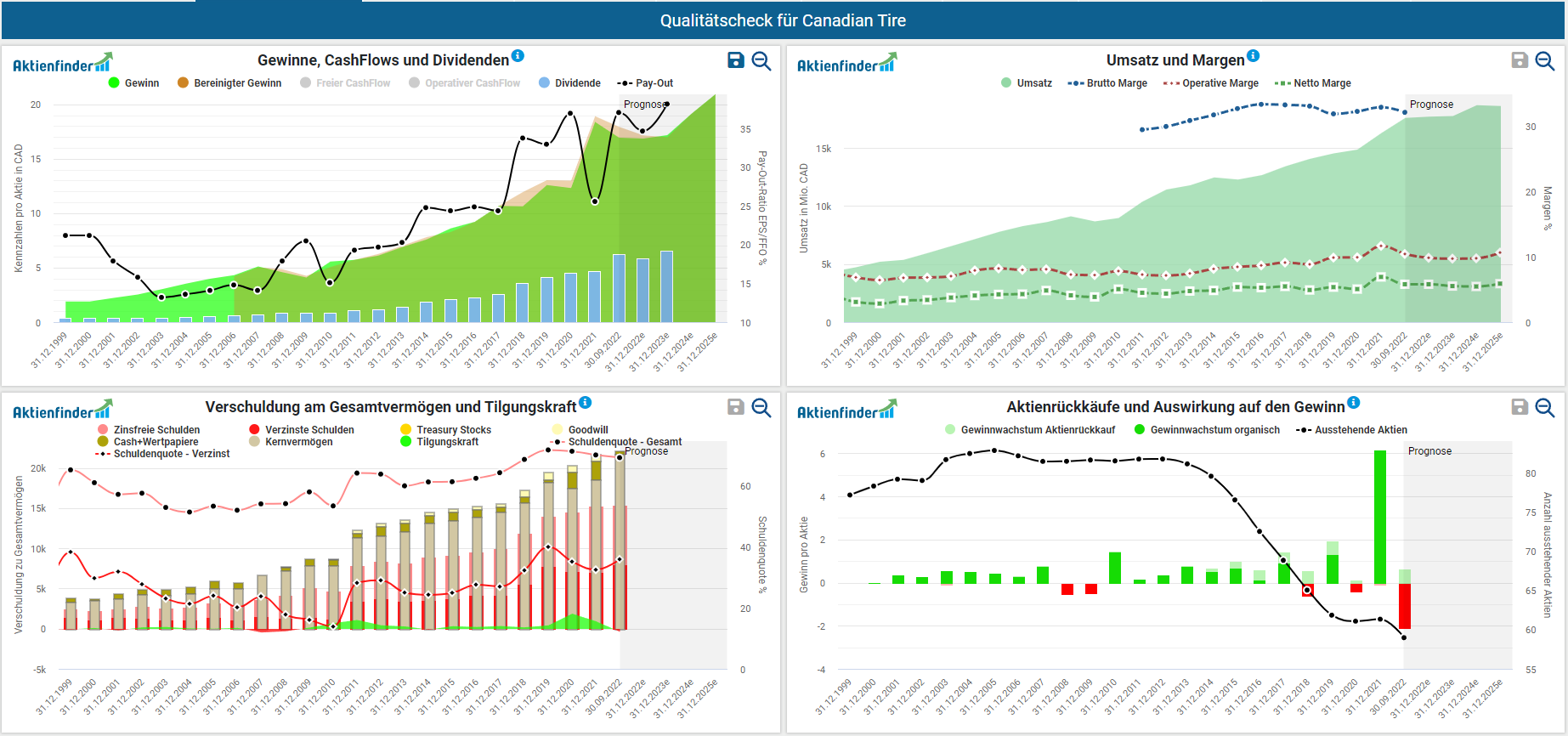Click save icon on Gewinne, CashFlows chart
This screenshot has height=736, width=1568.
736,60
